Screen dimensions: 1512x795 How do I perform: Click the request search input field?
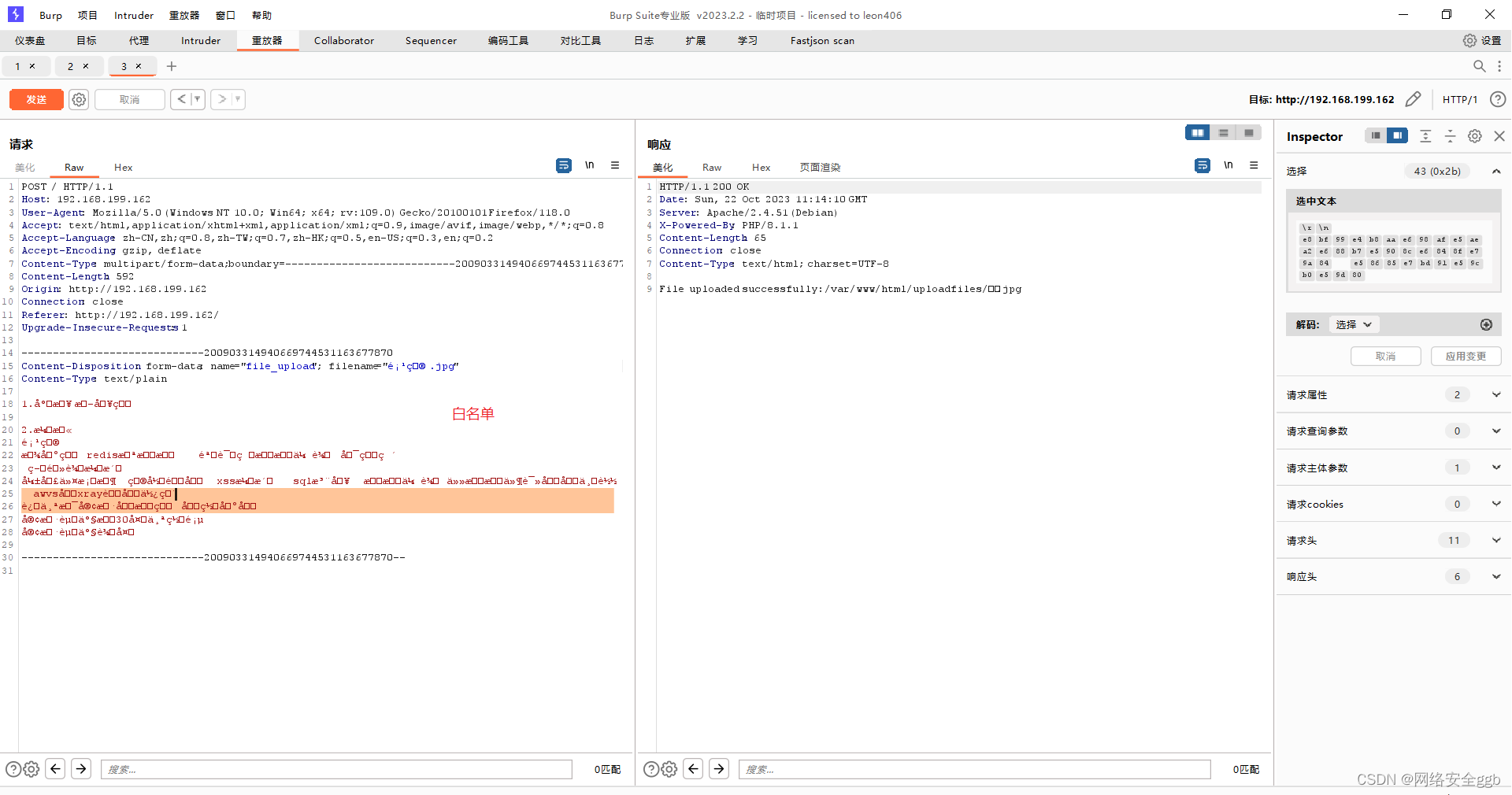pyautogui.click(x=336, y=769)
